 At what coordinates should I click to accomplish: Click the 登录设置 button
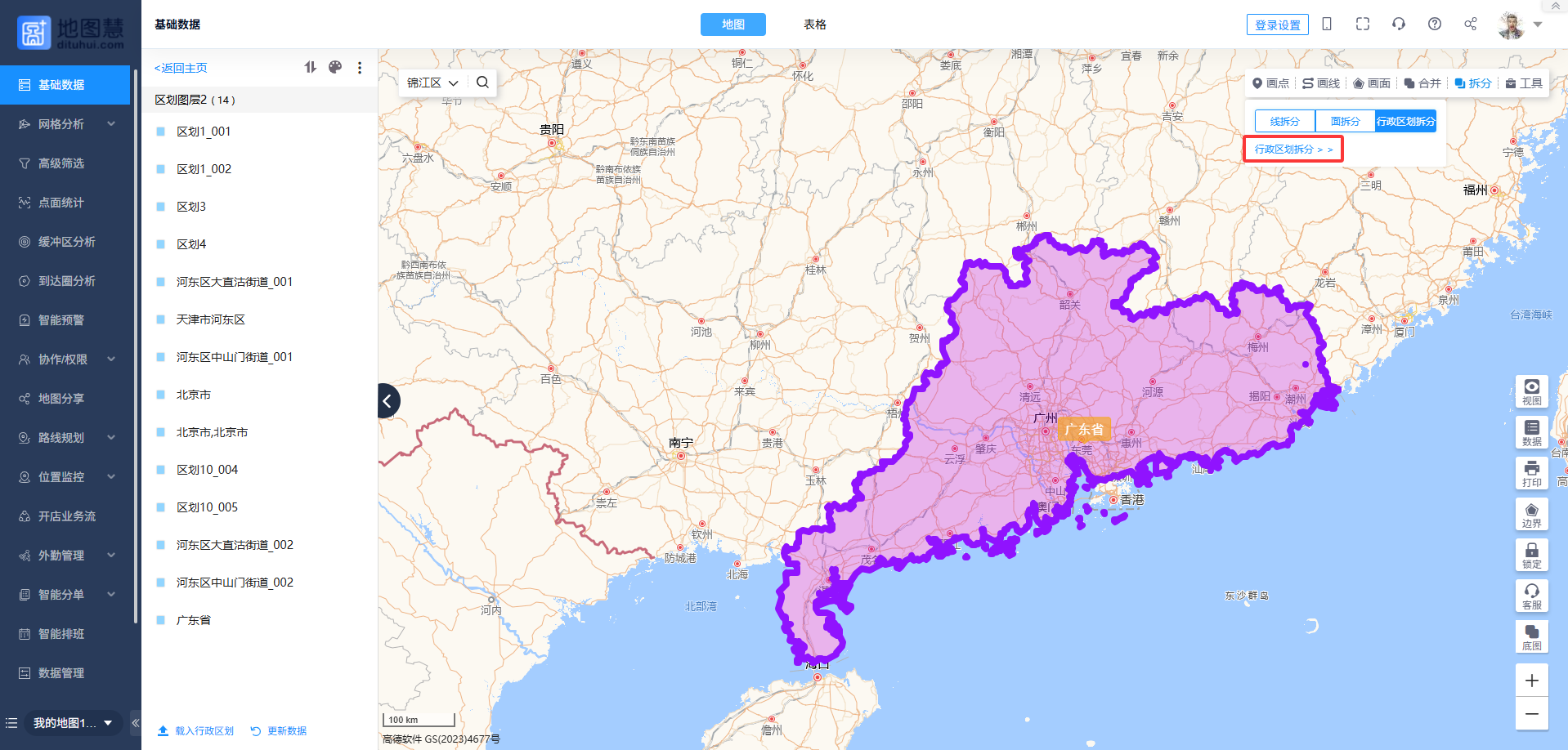point(1277,25)
